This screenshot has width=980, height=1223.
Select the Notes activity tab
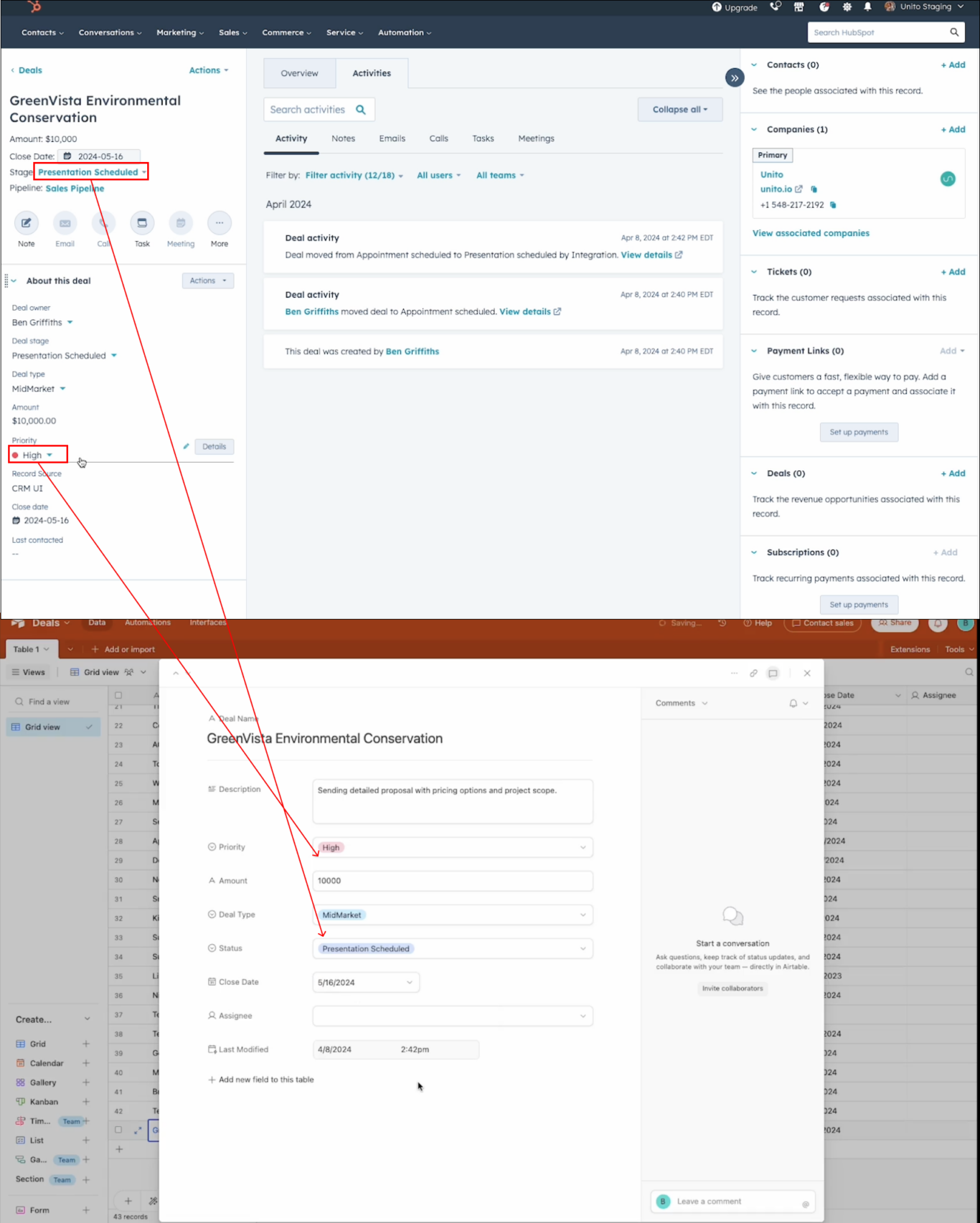point(343,138)
